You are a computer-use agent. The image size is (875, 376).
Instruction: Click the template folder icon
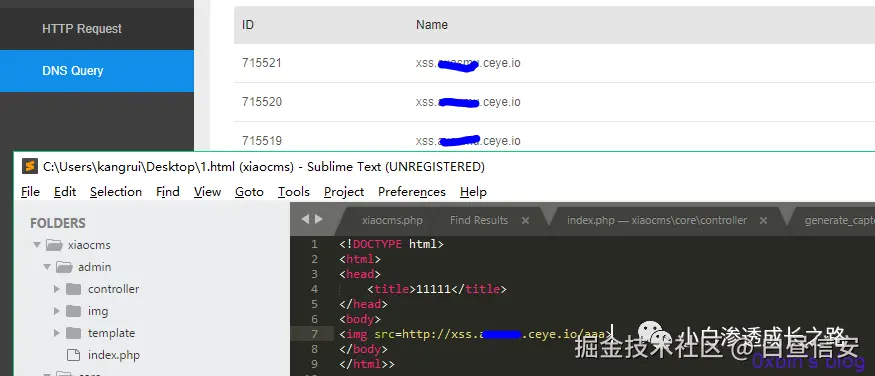73,333
